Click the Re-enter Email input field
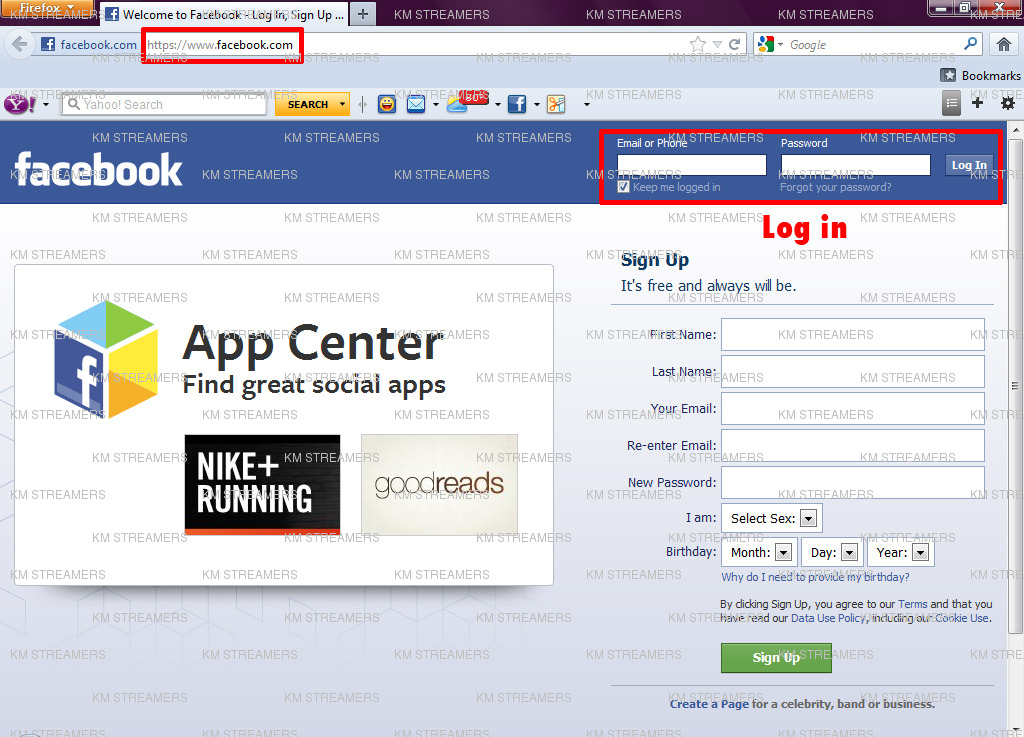The width and height of the screenshot is (1024, 737). pyautogui.click(x=853, y=445)
